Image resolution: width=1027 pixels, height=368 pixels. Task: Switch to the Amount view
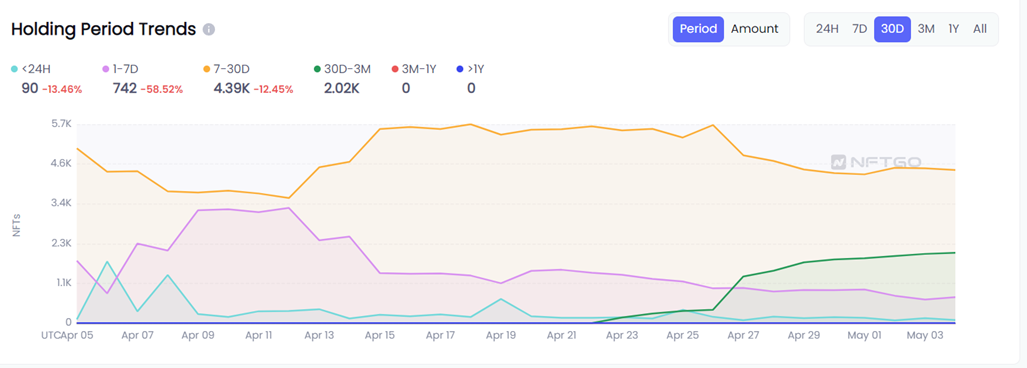click(755, 29)
